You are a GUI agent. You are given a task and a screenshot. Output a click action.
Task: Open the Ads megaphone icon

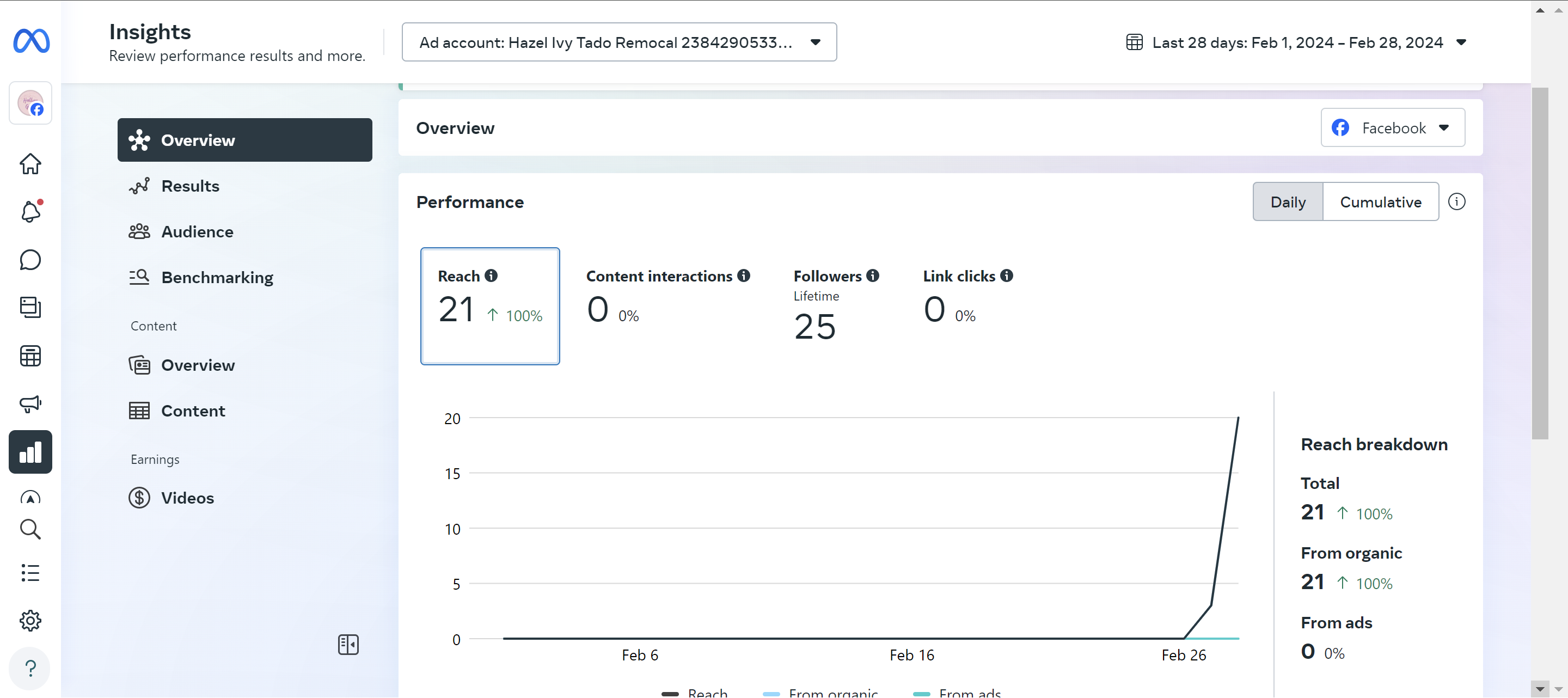[30, 403]
